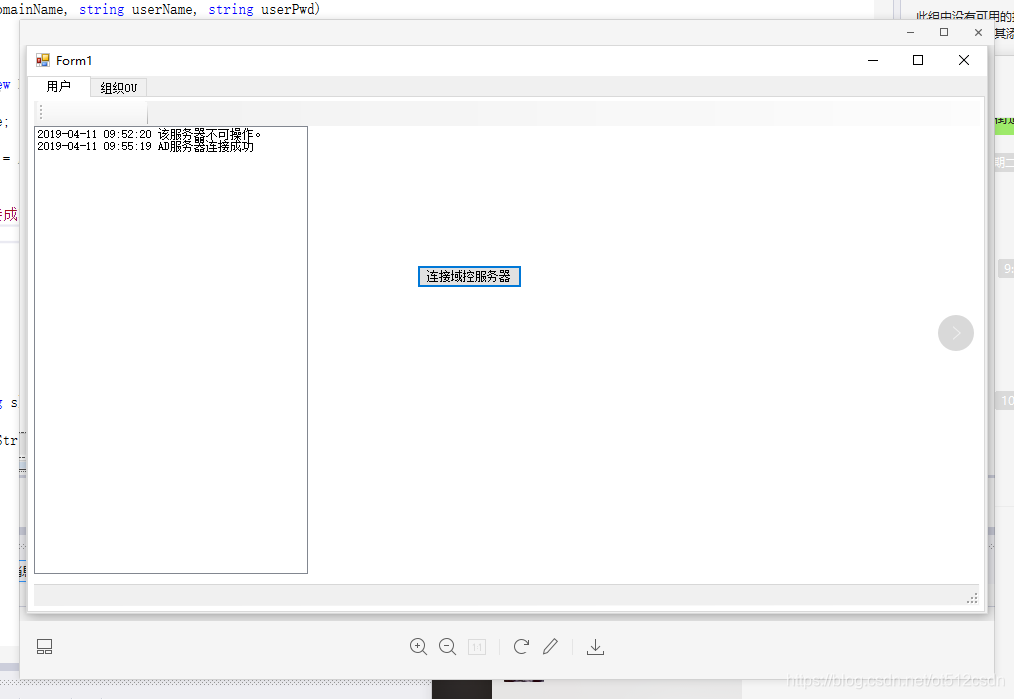Minimize the outer image viewer window
This screenshot has height=699, width=1014.
pos(911,32)
